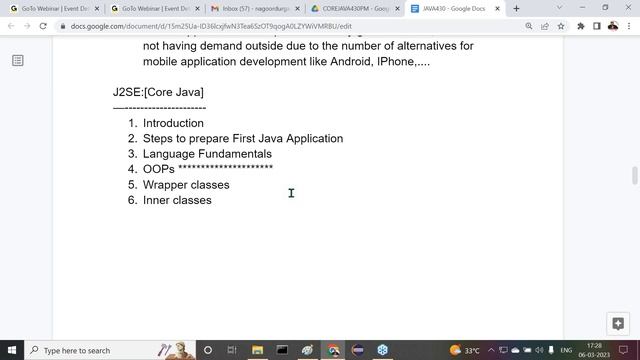Click the docs.google.com address bar URL
The image size is (640, 360).
(211, 26)
